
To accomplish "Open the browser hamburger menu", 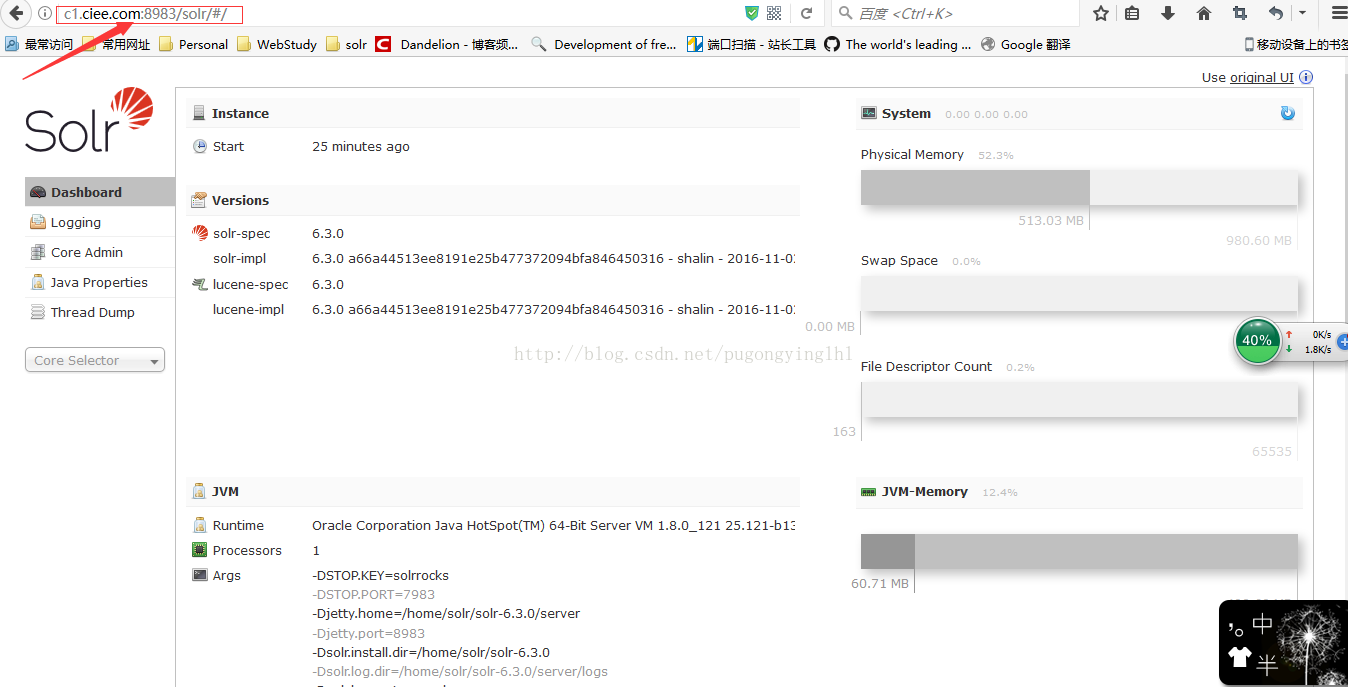I will 1339,13.
